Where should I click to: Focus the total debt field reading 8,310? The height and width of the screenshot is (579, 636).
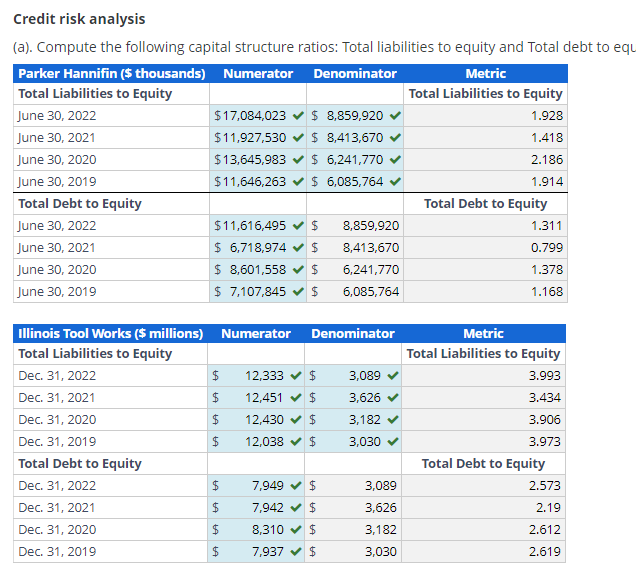click(x=256, y=529)
